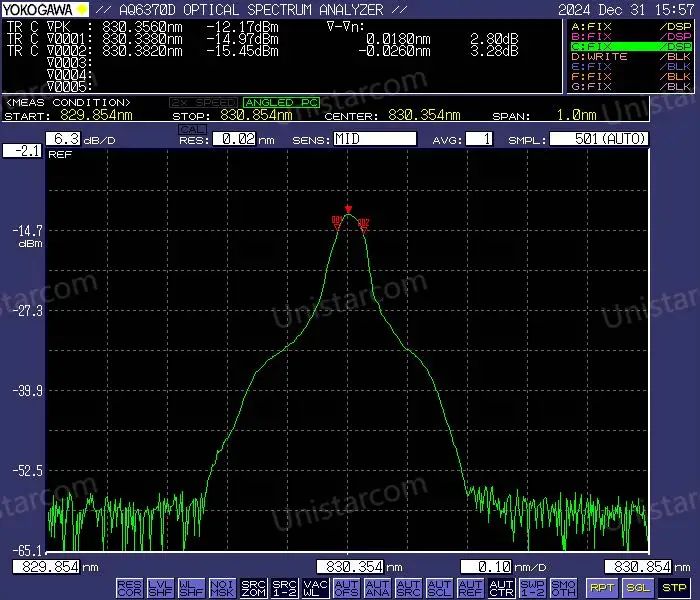Select the LVL SHF indicator
Image resolution: width=700 pixels, height=600 pixels.
160,588
